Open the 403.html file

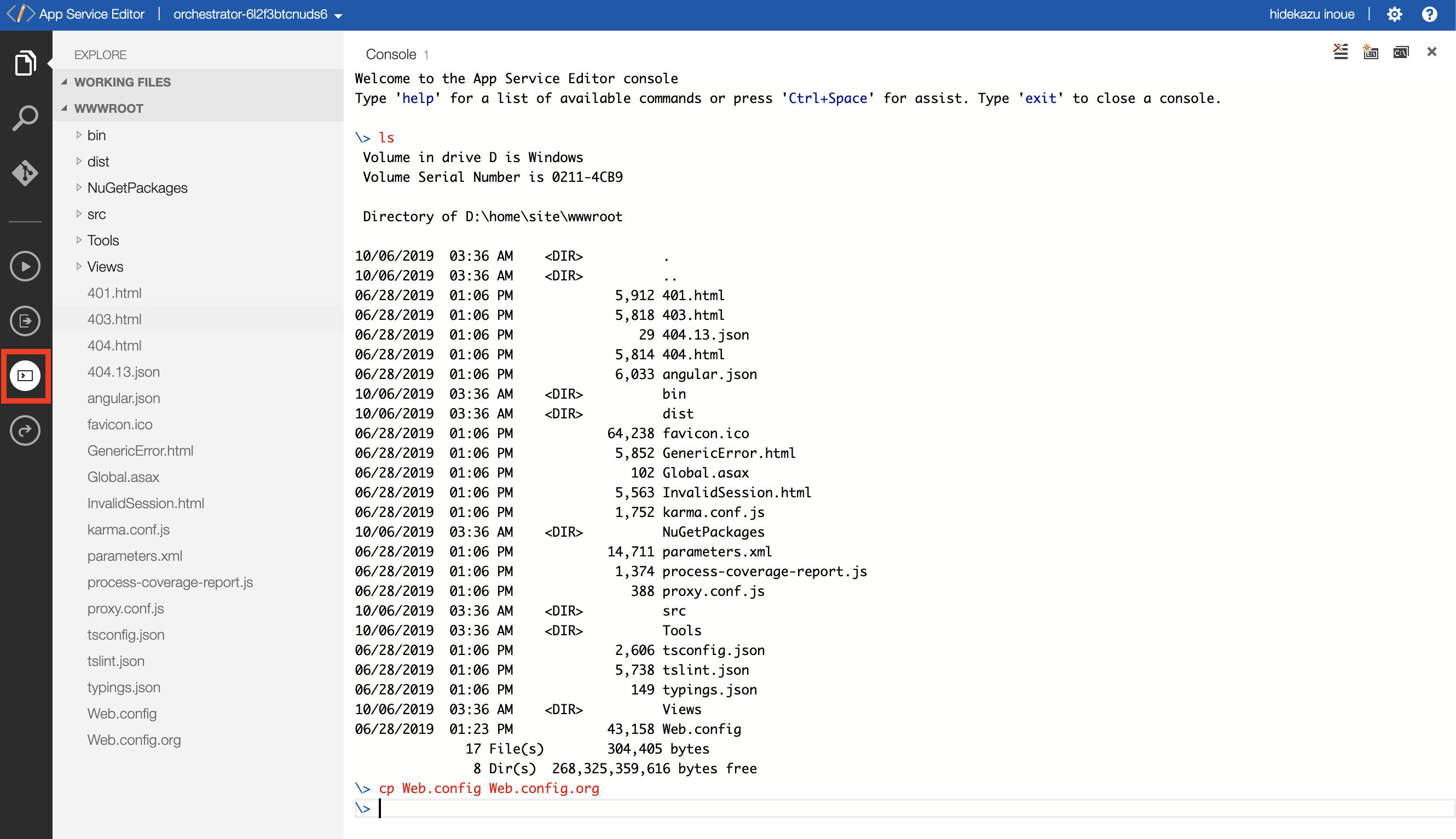coord(114,319)
